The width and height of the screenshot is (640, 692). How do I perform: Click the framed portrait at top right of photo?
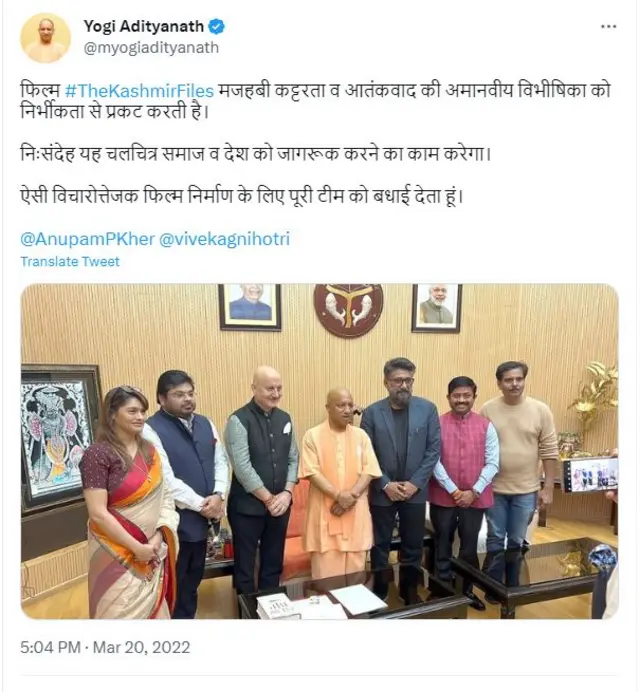click(x=437, y=308)
